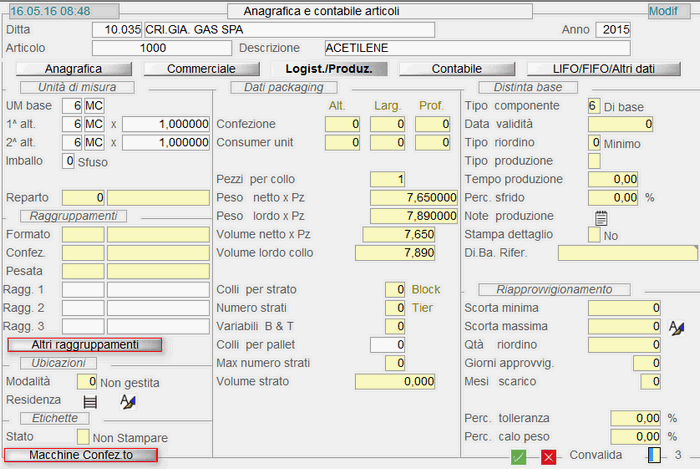Click the edit icon in Ubicazioni section

click(x=127, y=401)
